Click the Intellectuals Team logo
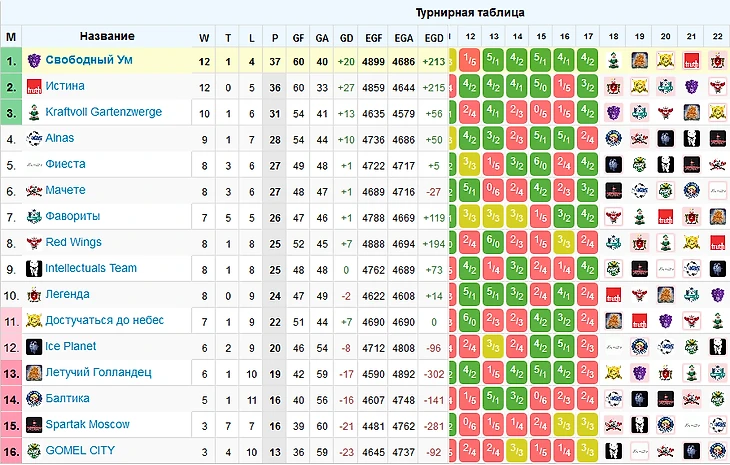730x465 pixels. 33,268
